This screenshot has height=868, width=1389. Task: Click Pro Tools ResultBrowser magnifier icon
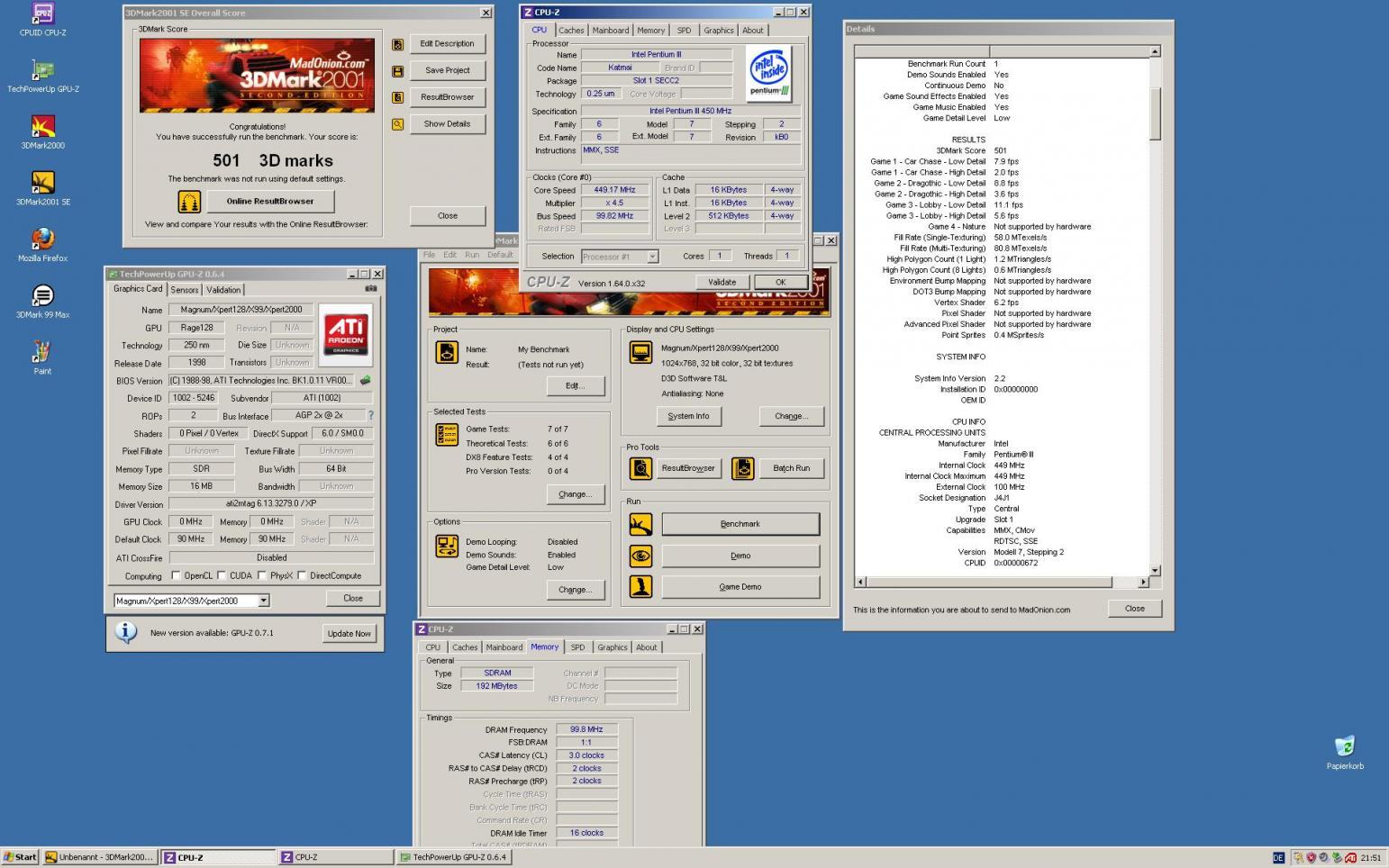[x=640, y=468]
